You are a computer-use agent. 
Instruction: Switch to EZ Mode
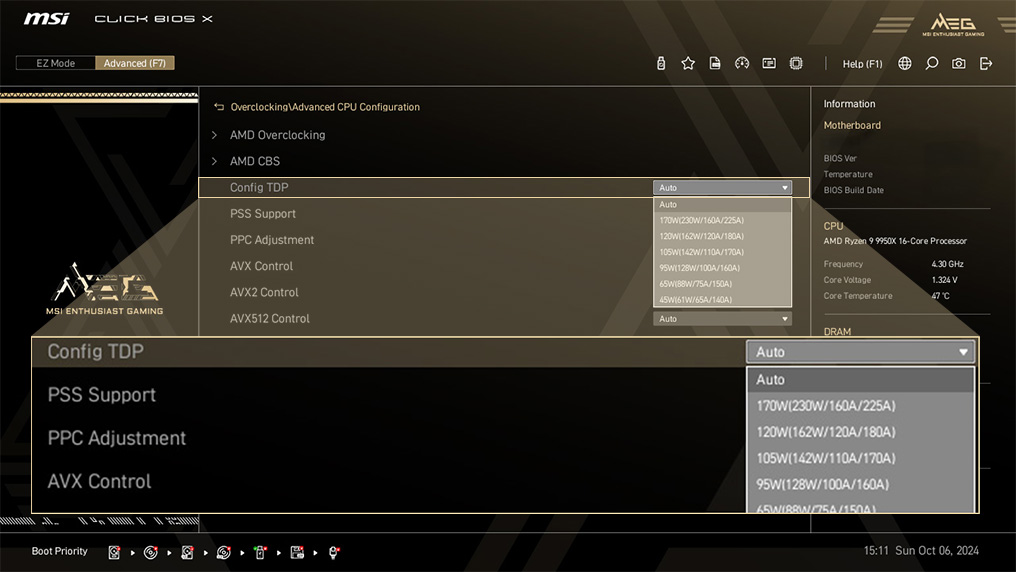click(x=56, y=63)
